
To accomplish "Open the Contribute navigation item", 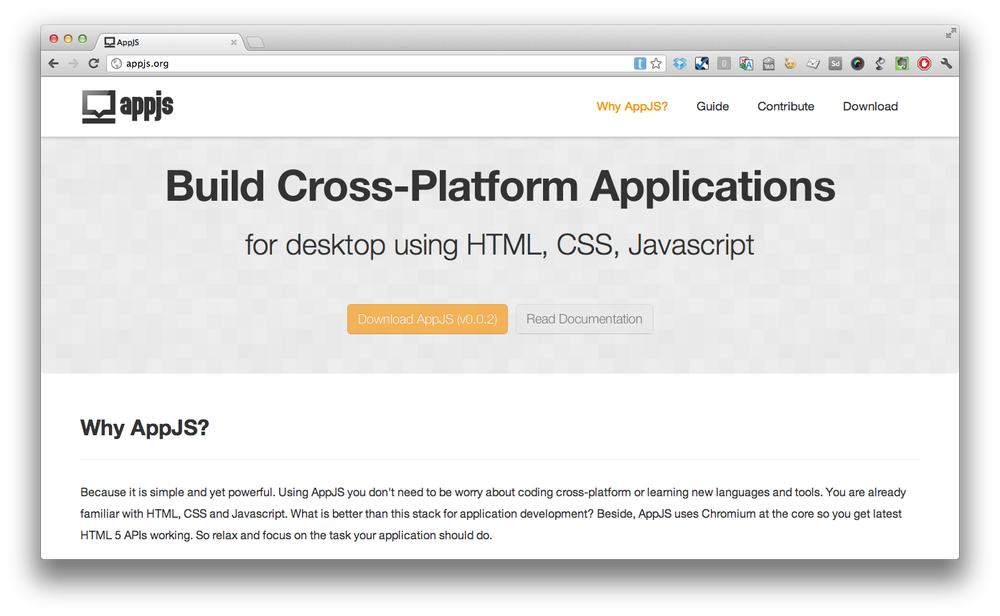I will pos(786,106).
